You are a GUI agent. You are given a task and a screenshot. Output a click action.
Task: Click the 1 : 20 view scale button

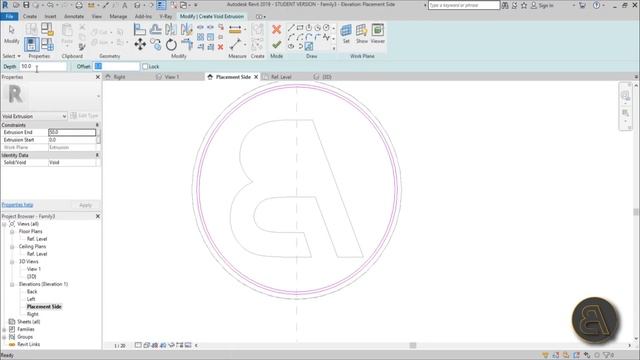[120, 346]
